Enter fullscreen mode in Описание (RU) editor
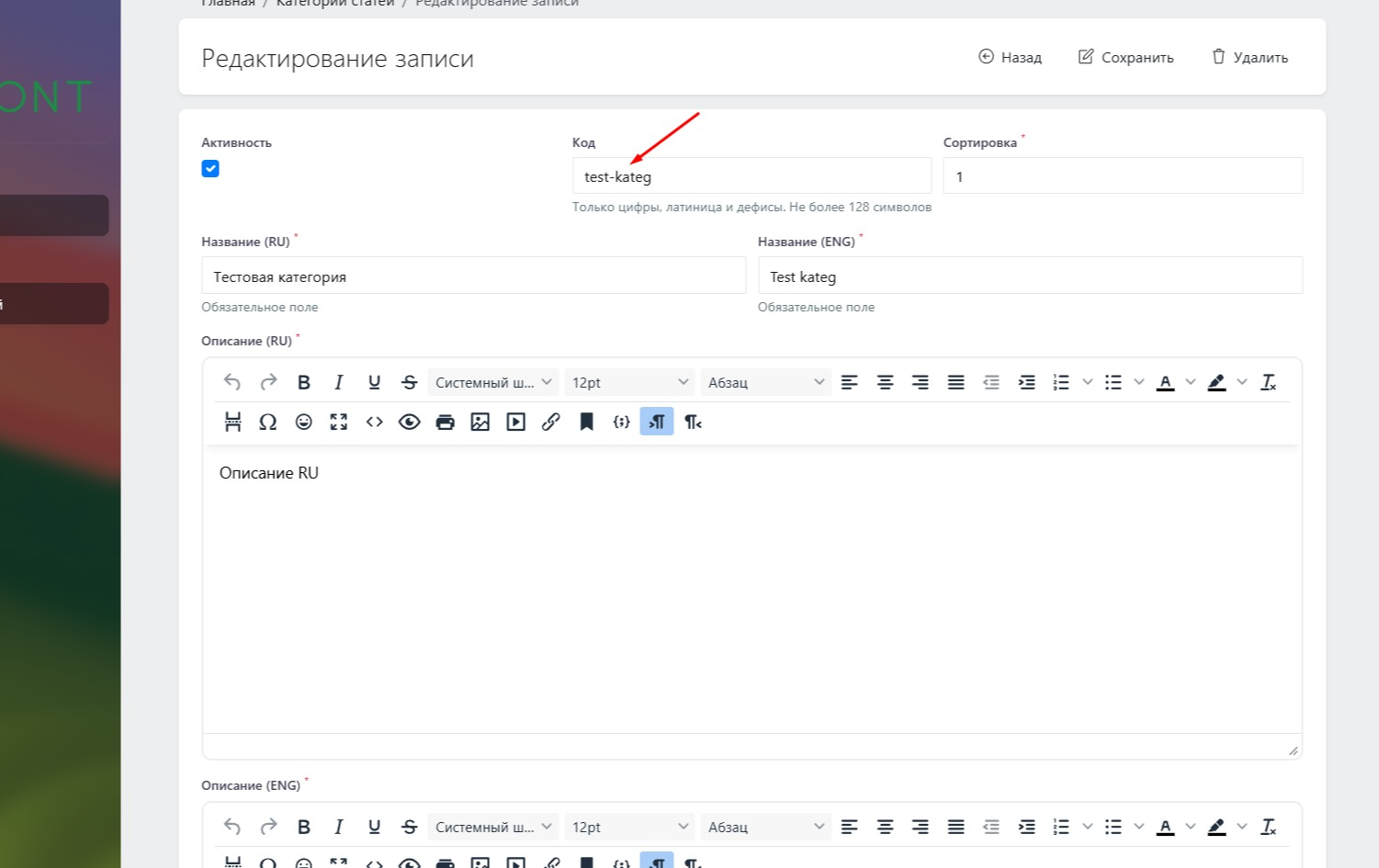The height and width of the screenshot is (868, 1379). (339, 423)
